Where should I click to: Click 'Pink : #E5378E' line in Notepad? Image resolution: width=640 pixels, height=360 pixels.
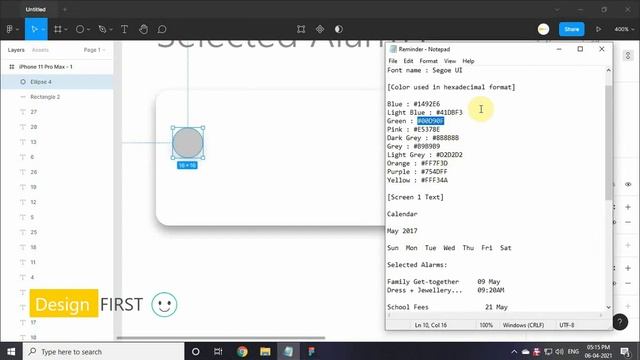pos(413,129)
